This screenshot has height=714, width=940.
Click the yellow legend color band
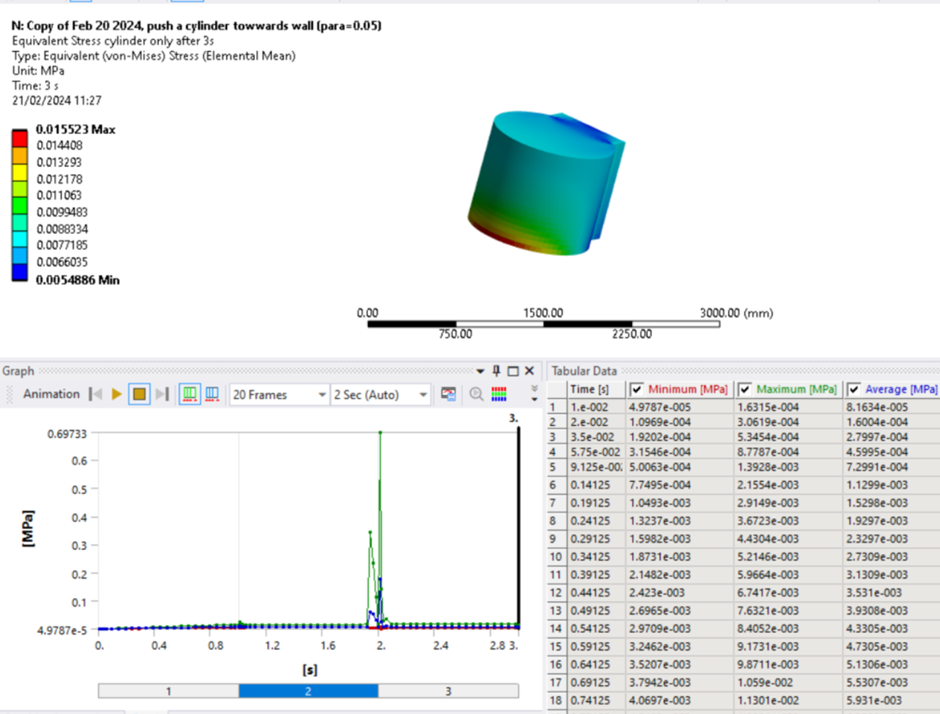click(20, 172)
